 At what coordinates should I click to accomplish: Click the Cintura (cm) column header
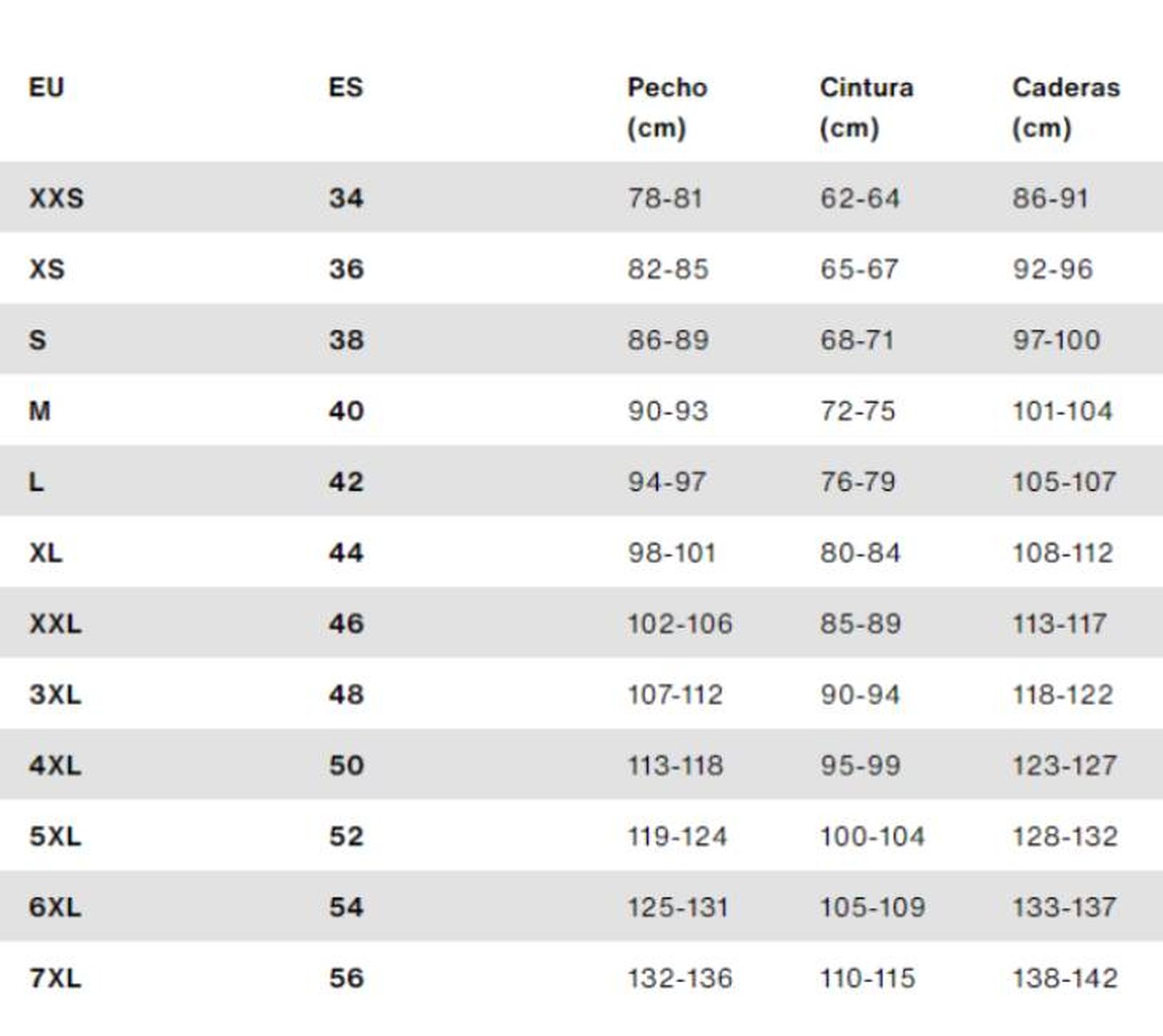coord(866,107)
